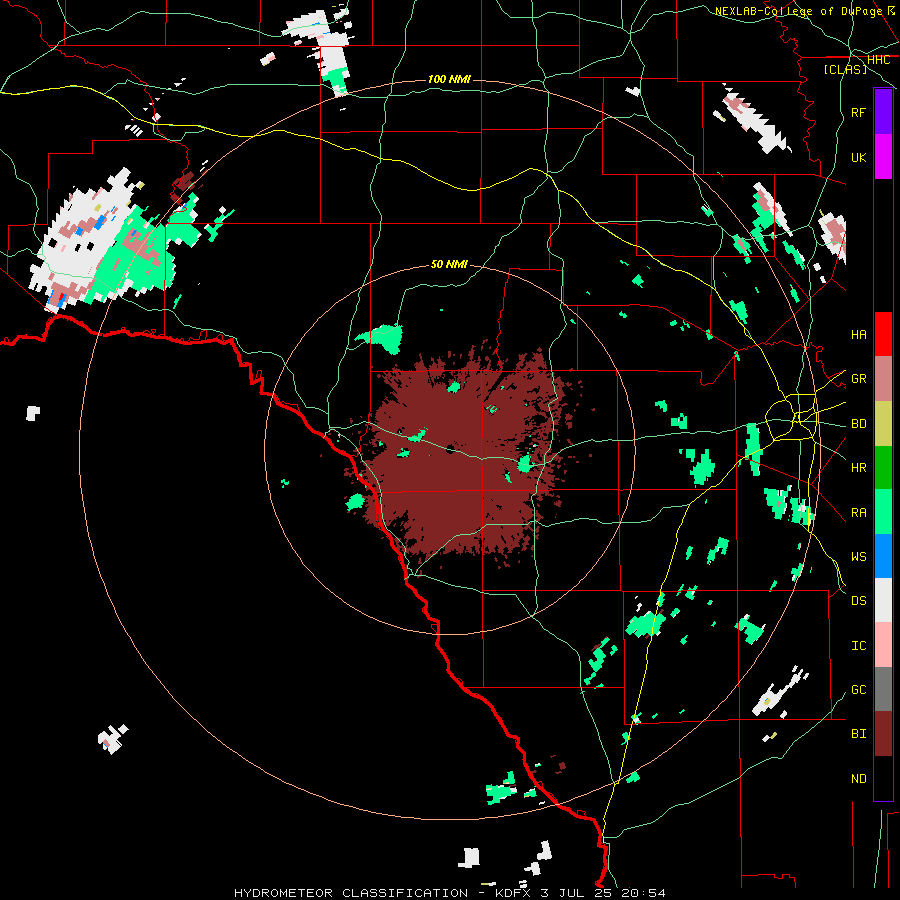Viewport: 900px width, 900px height.
Task: Click the "50 NMI" range ring label
Action: click(449, 265)
